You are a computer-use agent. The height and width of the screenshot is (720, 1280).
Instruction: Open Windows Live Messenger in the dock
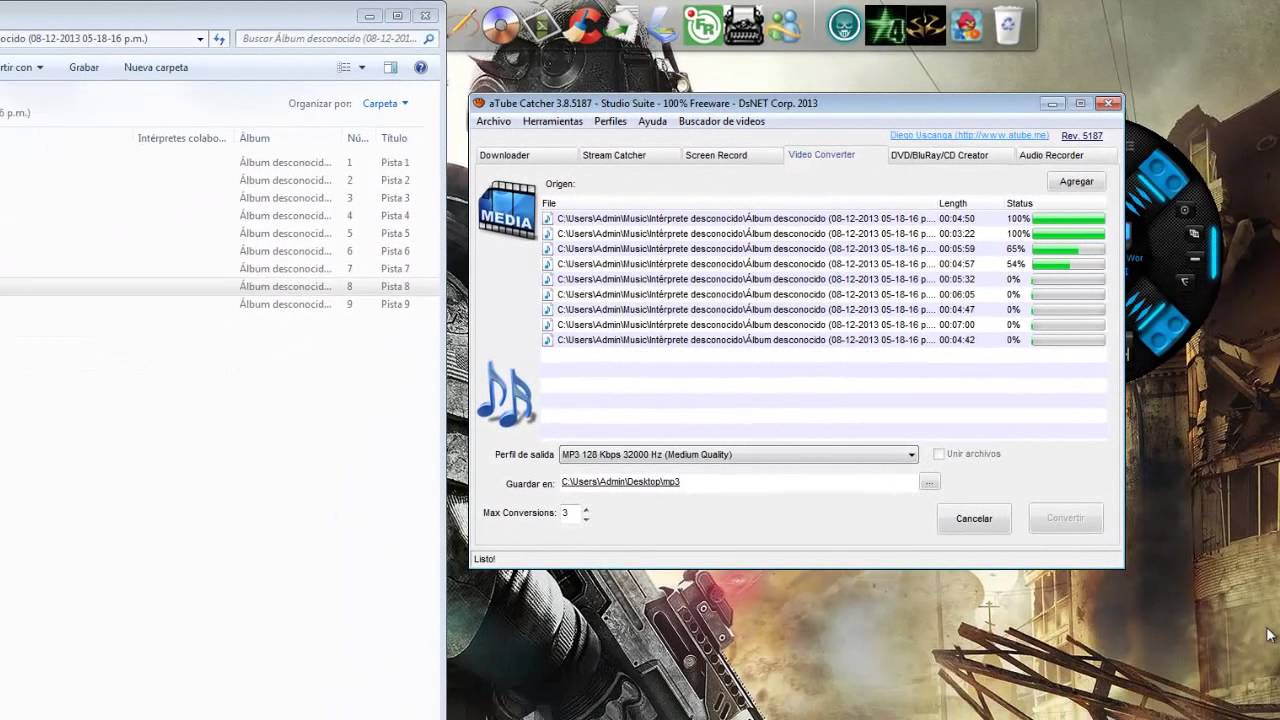click(x=785, y=25)
